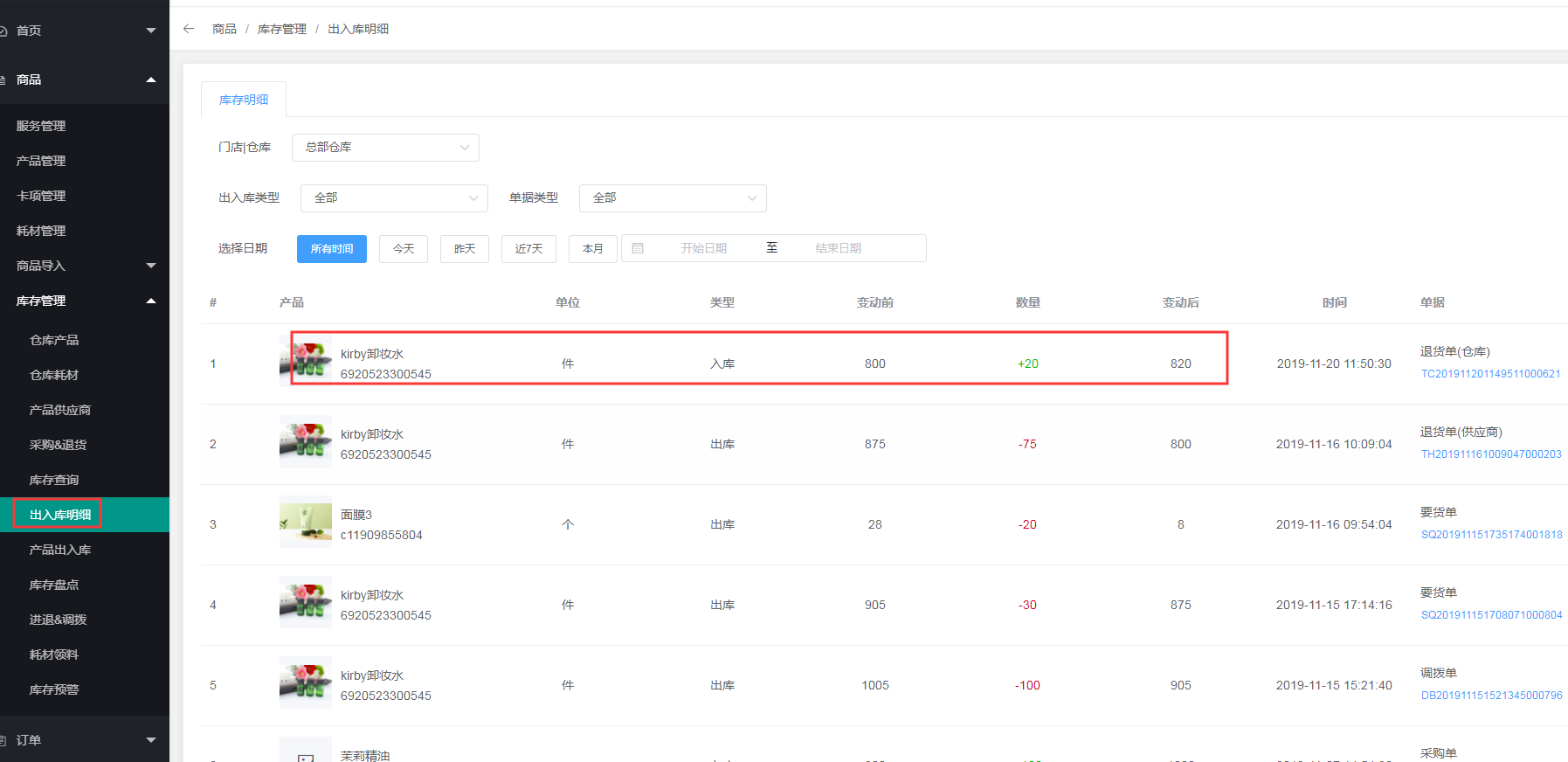Open 采购&退货 menu item
The width and height of the screenshot is (1568, 762).
[x=58, y=445]
